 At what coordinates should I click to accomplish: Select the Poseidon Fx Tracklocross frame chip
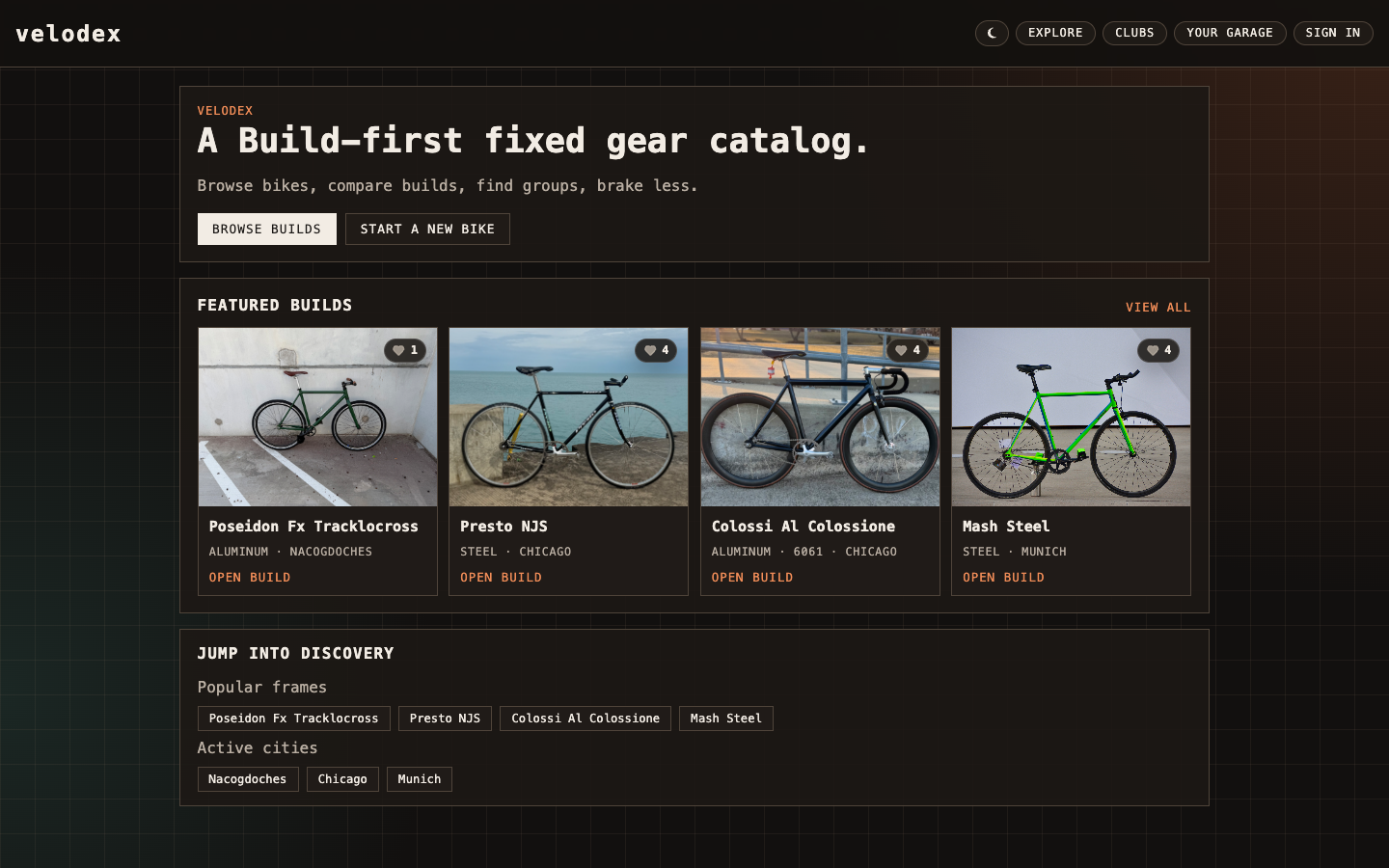click(x=294, y=719)
